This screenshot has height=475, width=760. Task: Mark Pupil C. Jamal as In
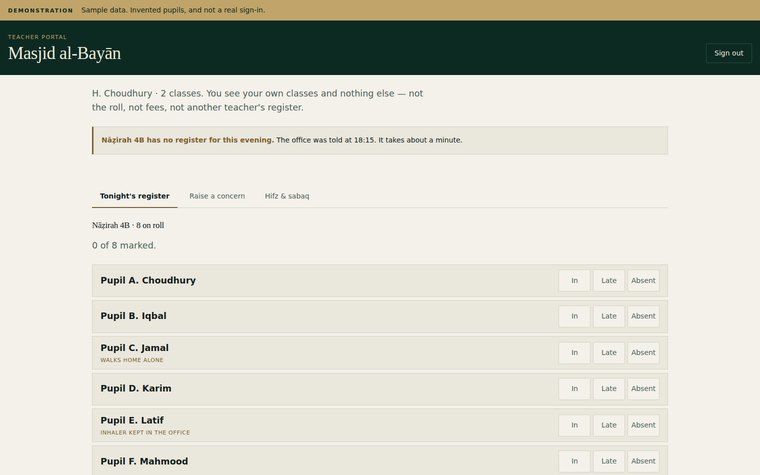click(574, 353)
